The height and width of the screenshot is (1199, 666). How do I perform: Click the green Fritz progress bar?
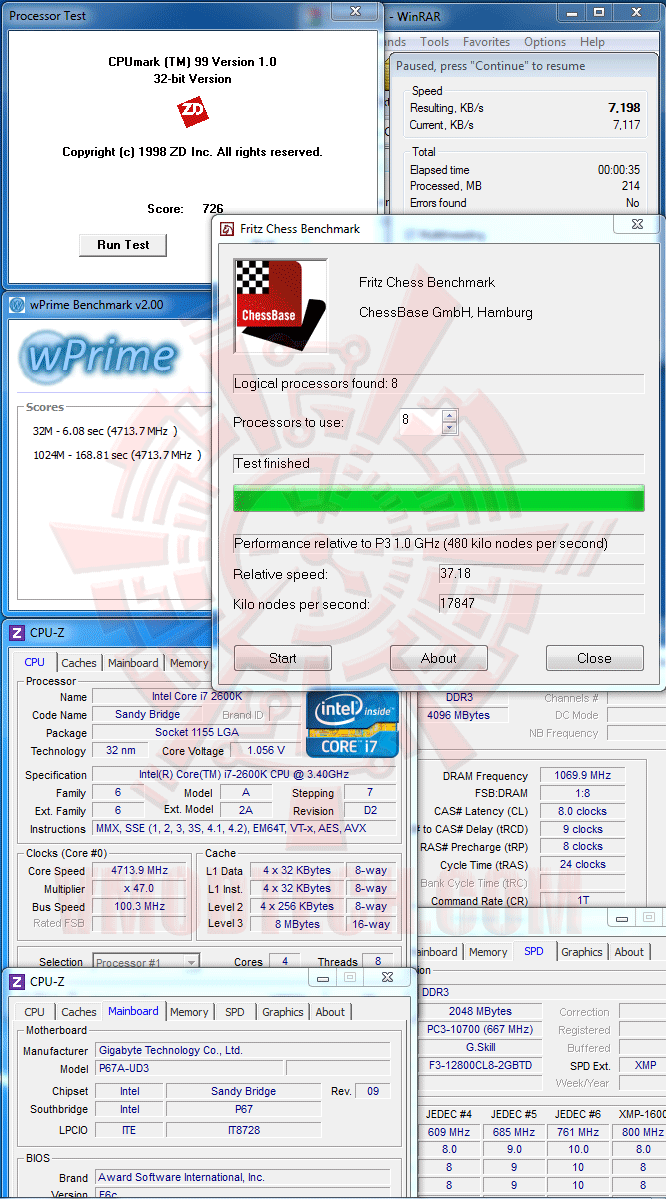pos(439,498)
